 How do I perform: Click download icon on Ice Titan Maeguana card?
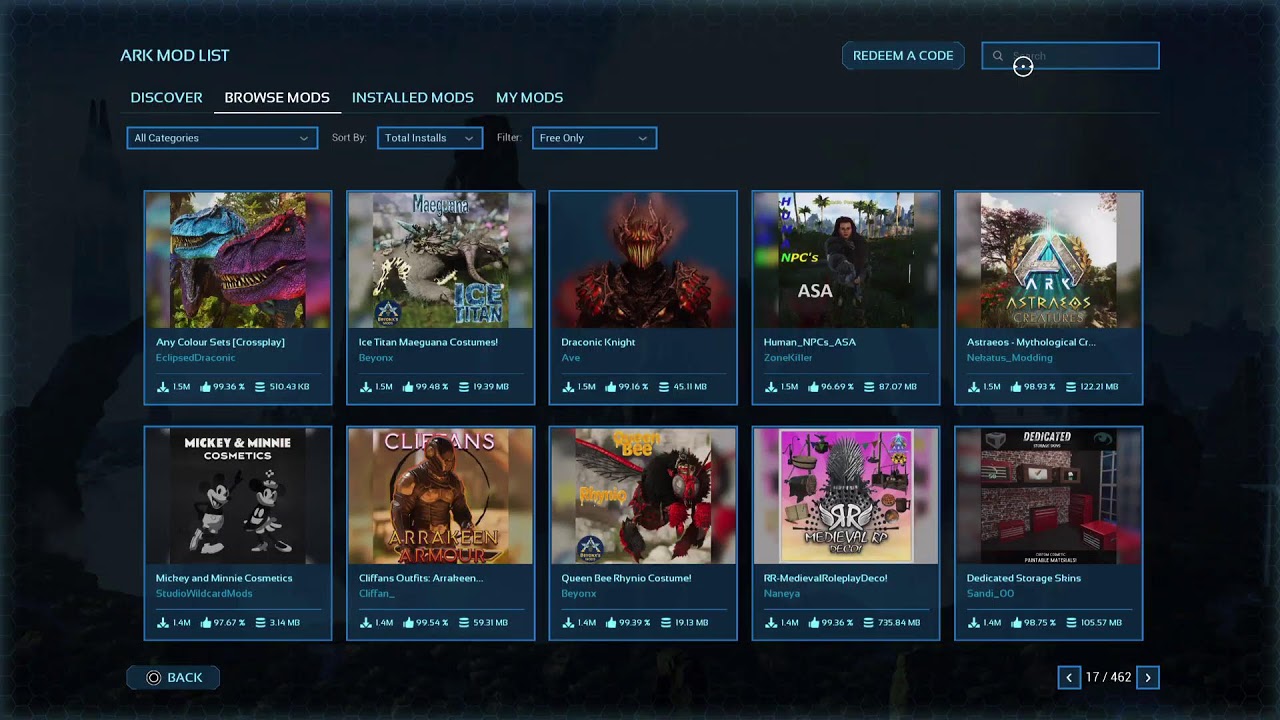[365, 387]
